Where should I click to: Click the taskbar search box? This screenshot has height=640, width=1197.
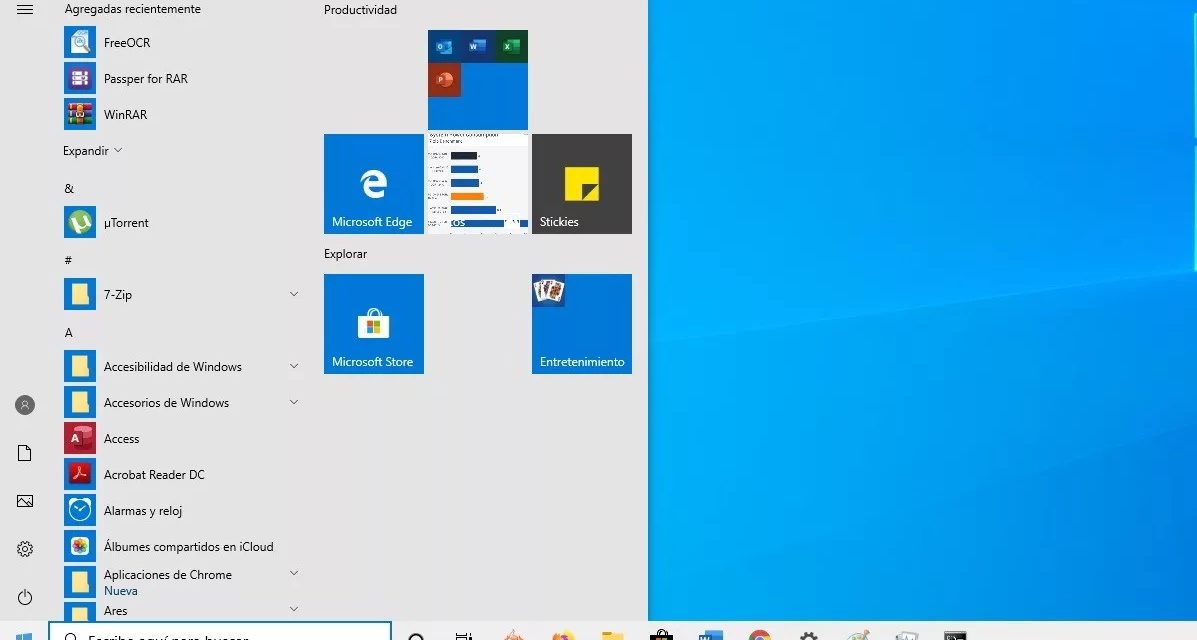[x=220, y=631]
